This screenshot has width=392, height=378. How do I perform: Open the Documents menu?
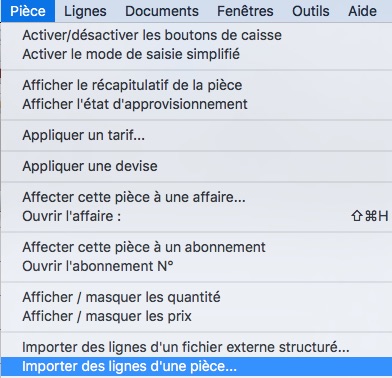[162, 11]
